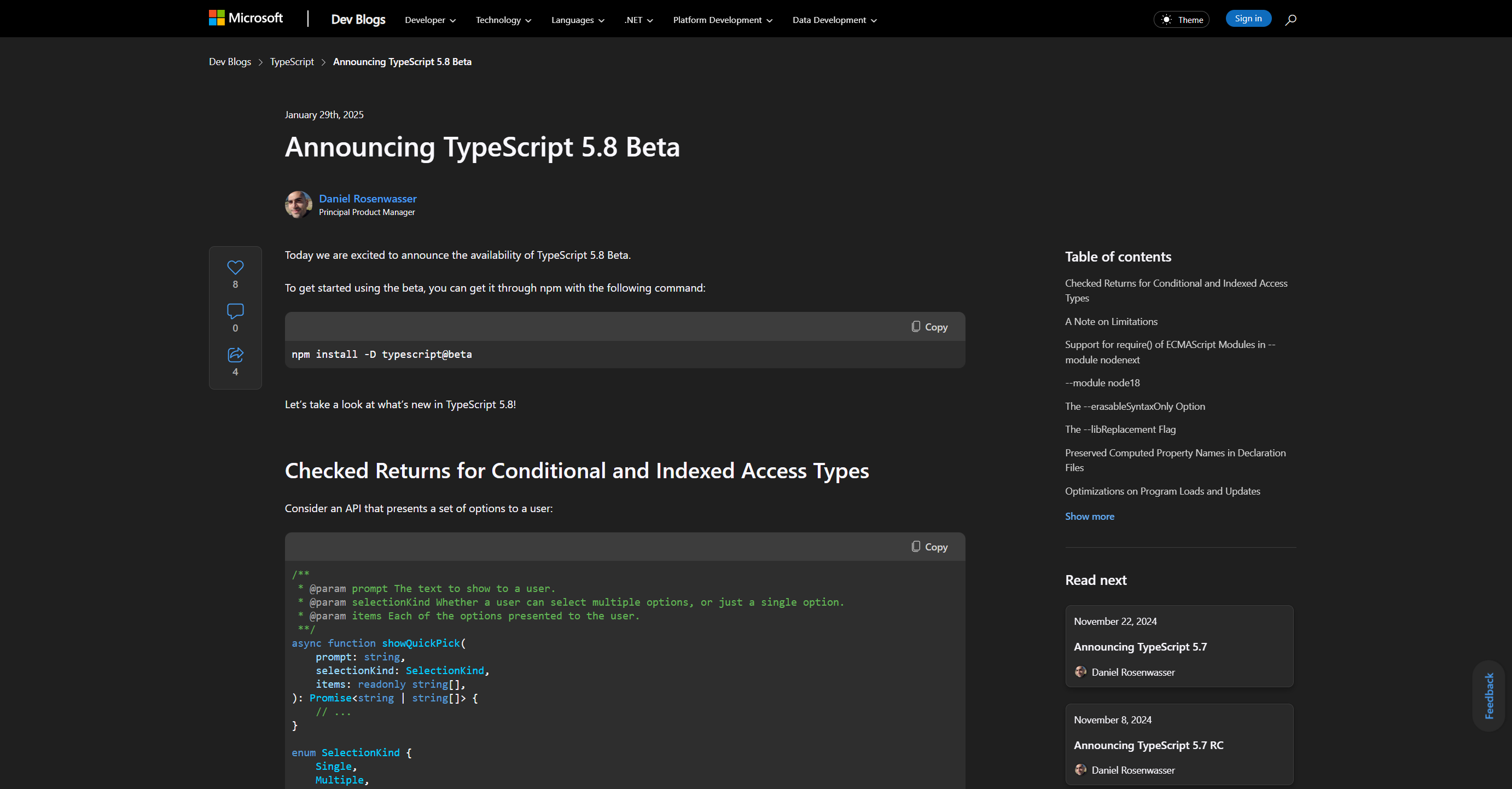The width and height of the screenshot is (1512, 789).
Task: Click the 'enum SelectionKind {' code line
Action: (x=352, y=752)
